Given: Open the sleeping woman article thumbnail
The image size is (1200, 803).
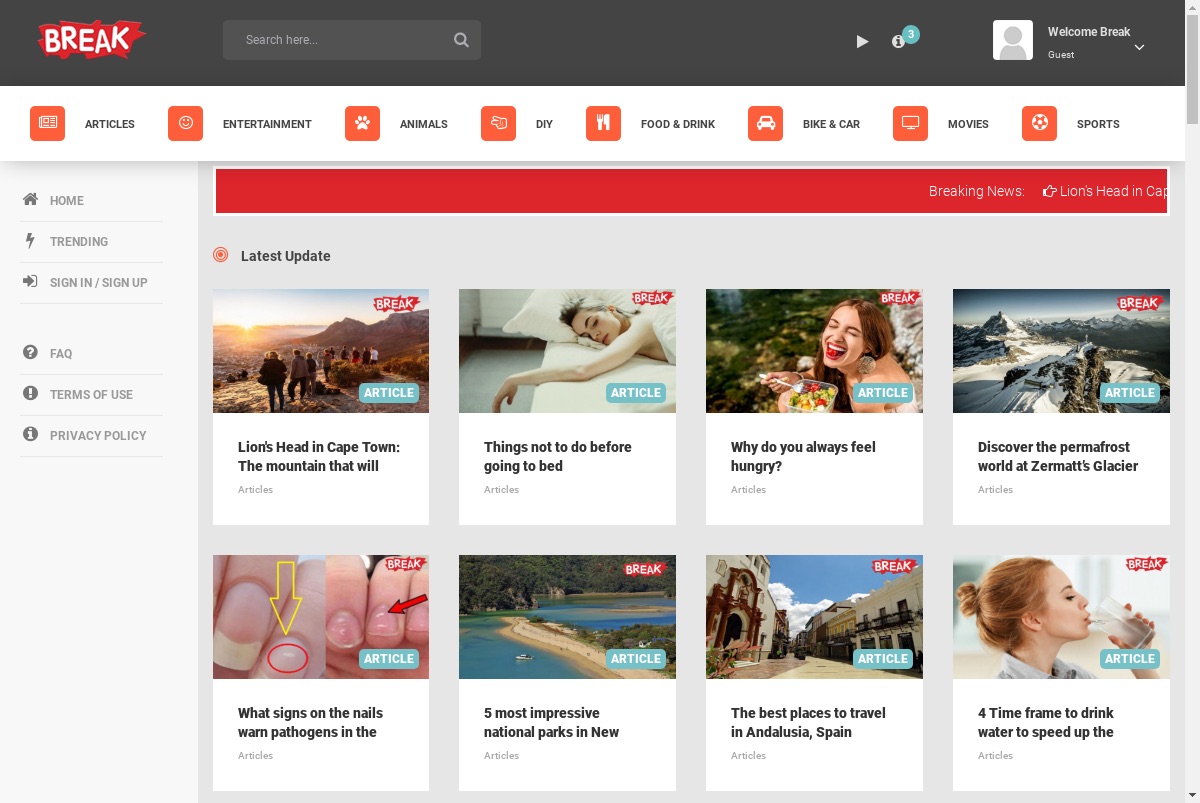Looking at the screenshot, I should coord(567,351).
